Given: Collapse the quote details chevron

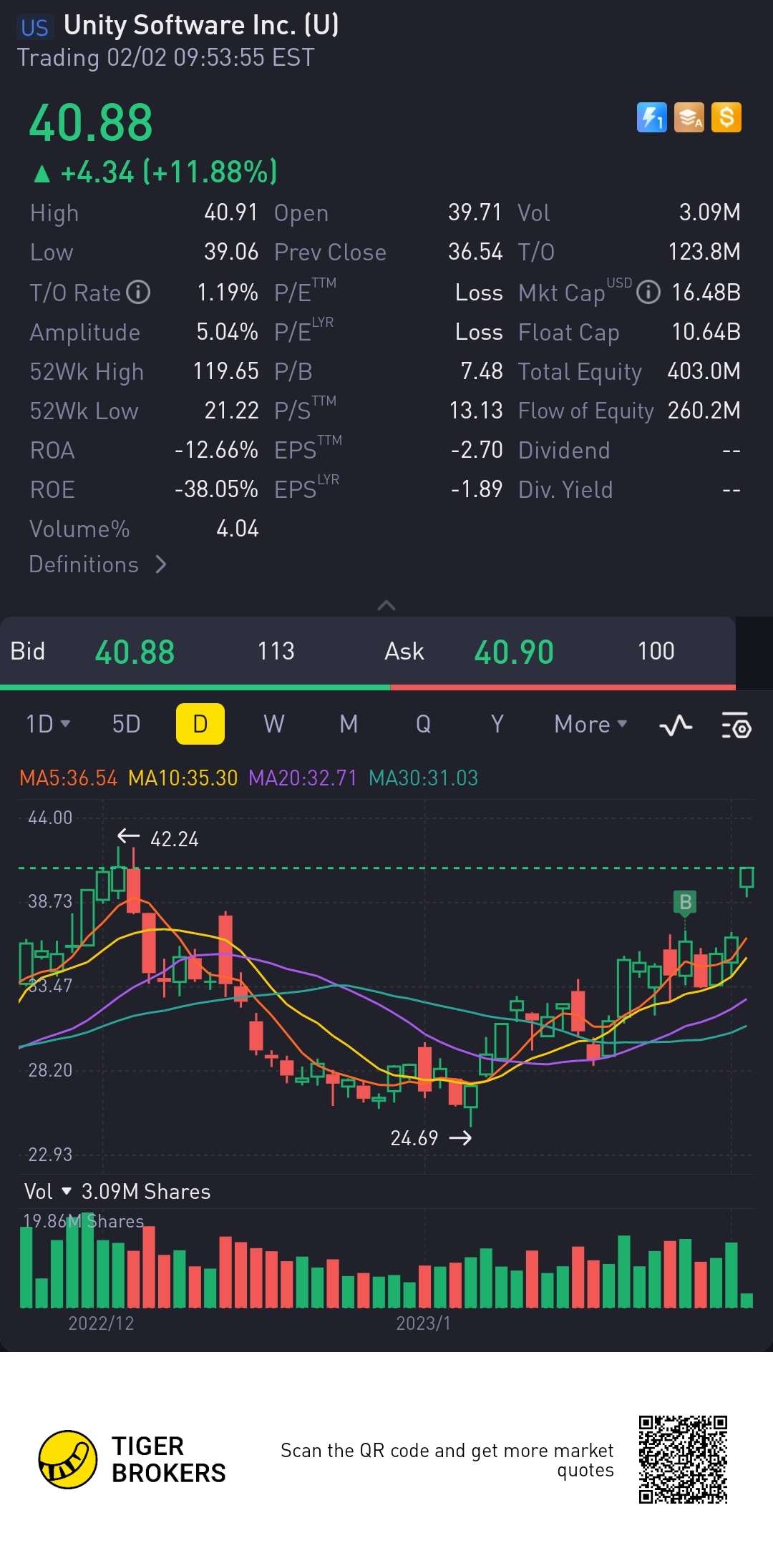Looking at the screenshot, I should tap(386, 605).
